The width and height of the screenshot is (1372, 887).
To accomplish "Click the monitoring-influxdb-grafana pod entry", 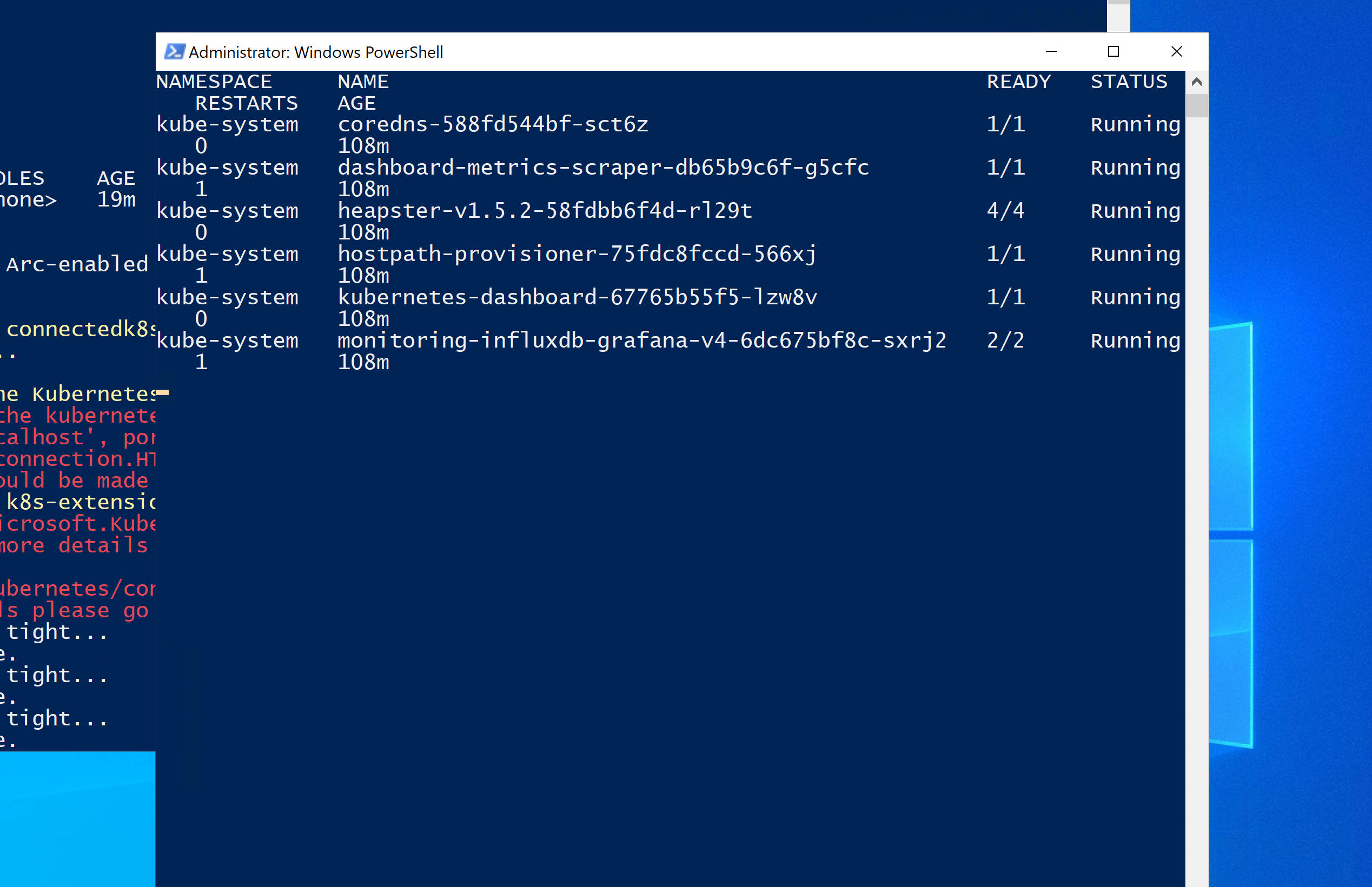I will [x=641, y=340].
